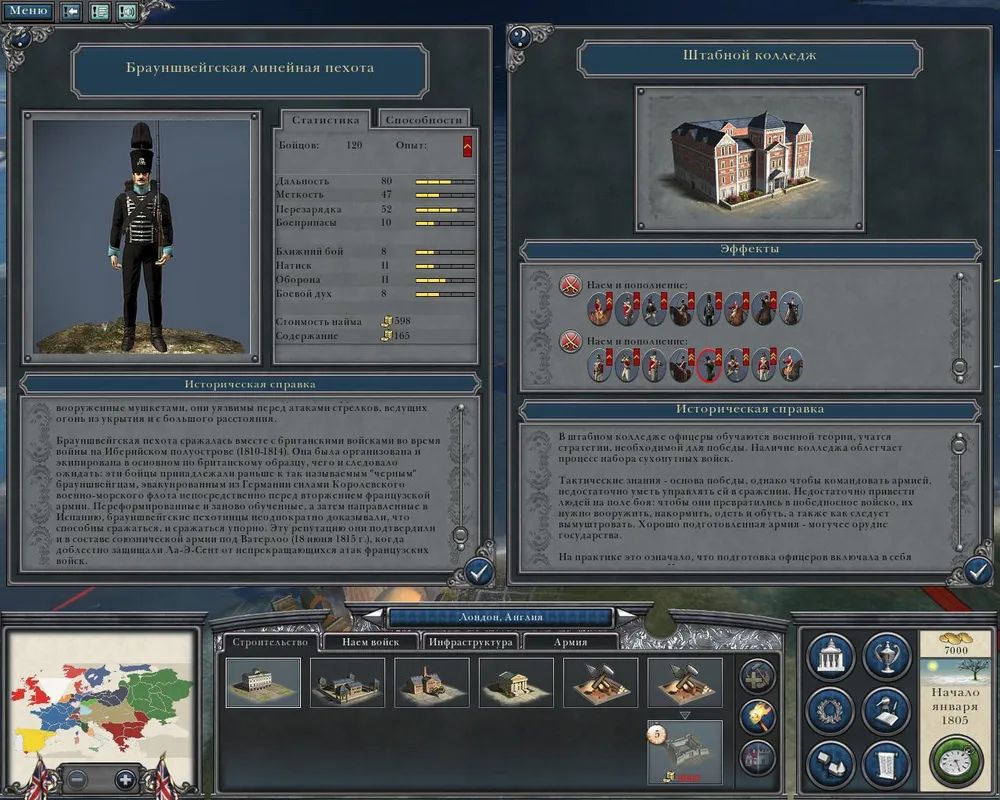Open the Меню button
Screen dimensions: 1000x800
click(x=28, y=11)
